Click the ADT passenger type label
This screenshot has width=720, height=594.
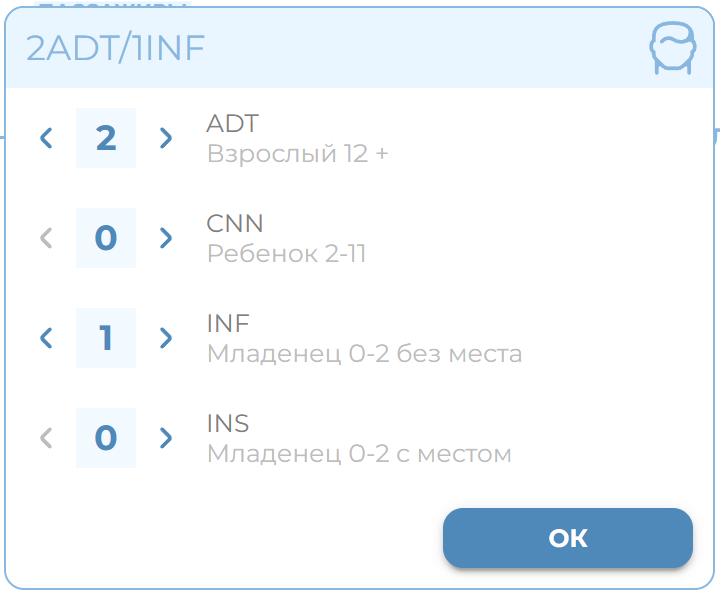[x=232, y=124]
